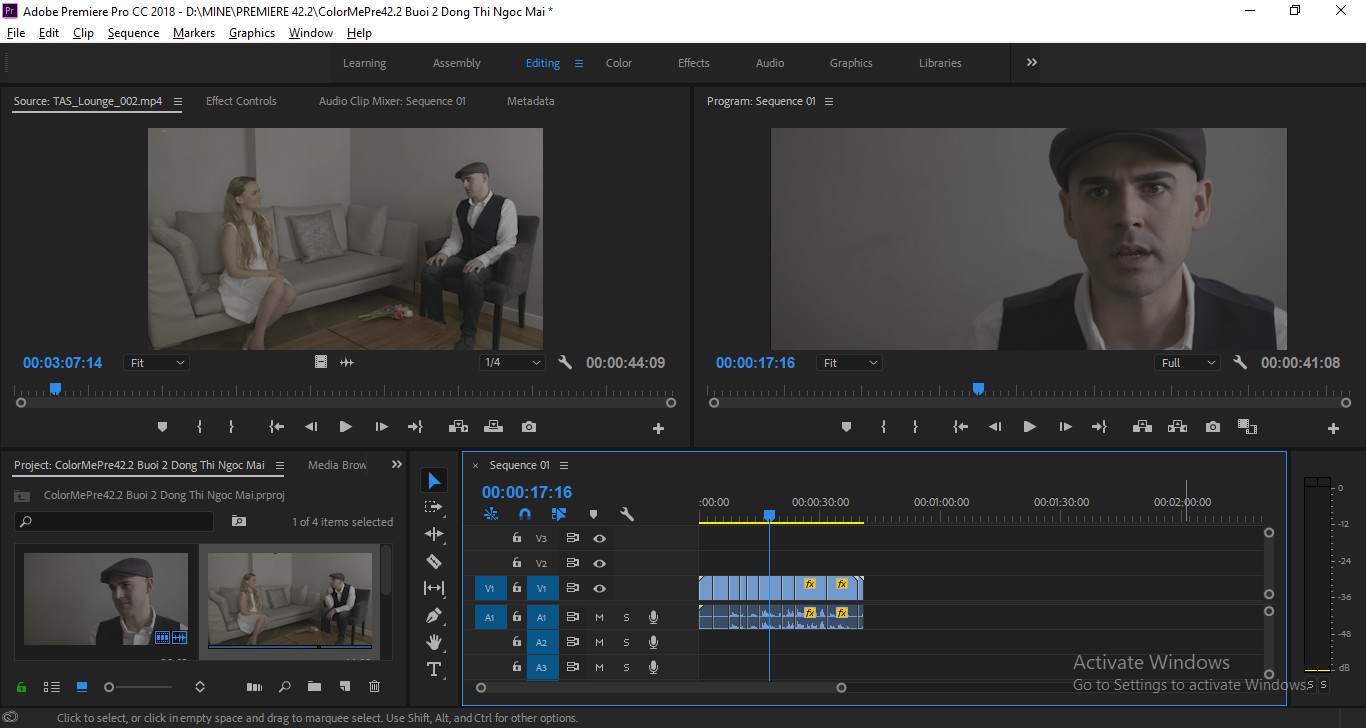Select the Type tool
Screen dimensions: 1366x728
(433, 669)
